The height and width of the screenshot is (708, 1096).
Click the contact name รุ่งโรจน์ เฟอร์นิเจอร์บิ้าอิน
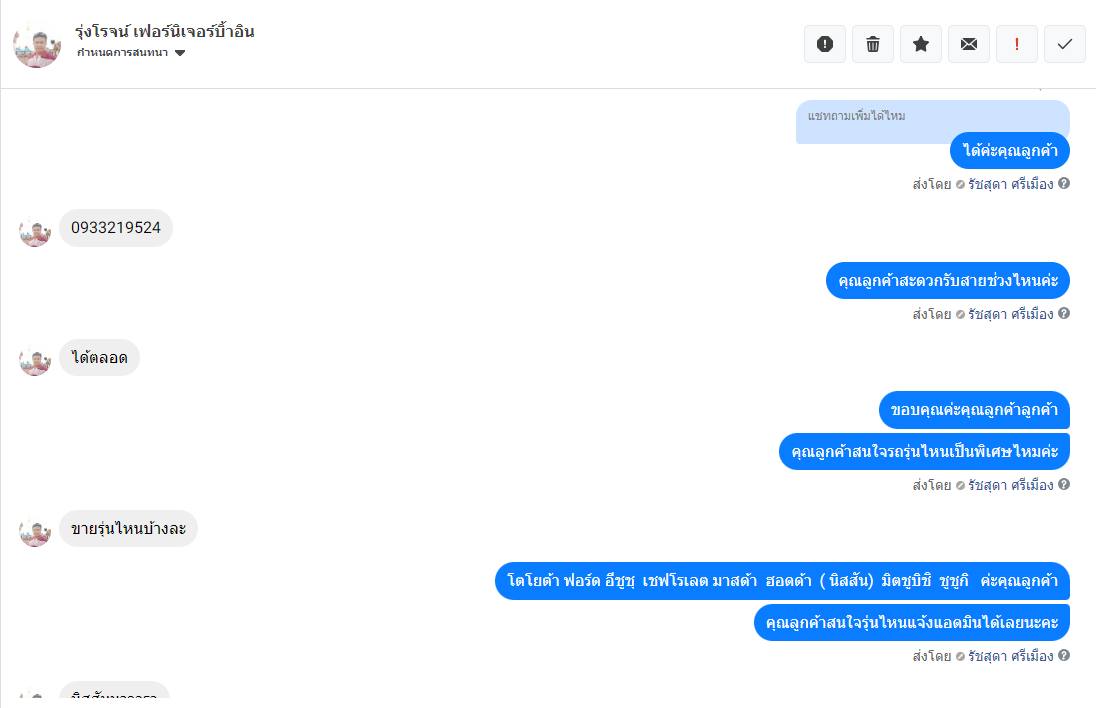click(165, 31)
